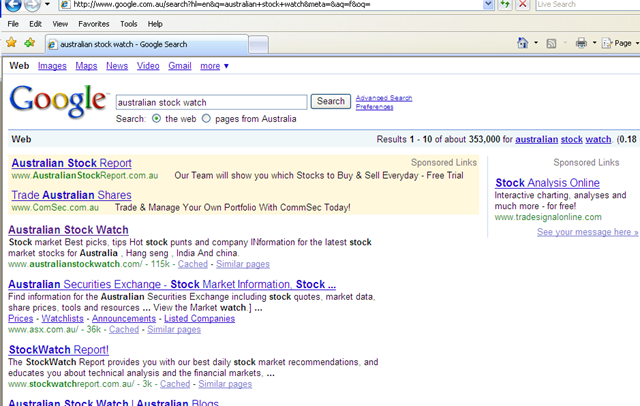Click 'stock' link in the results bar
Viewport: 640px width, 406px height.
click(571, 140)
